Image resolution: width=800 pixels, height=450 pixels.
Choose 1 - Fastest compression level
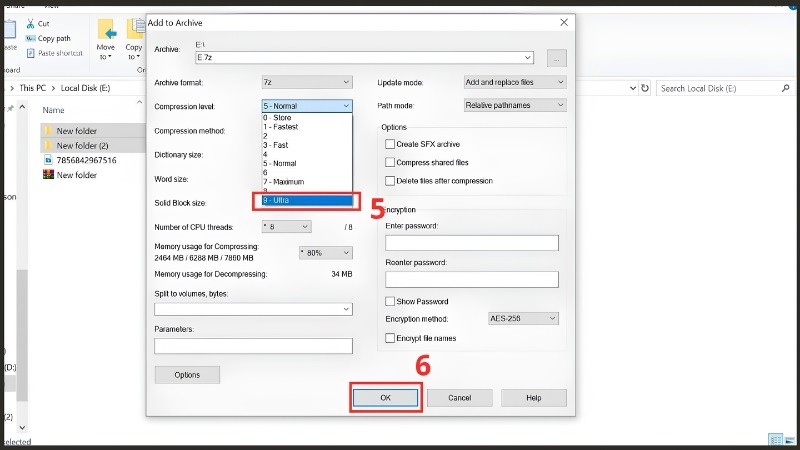(307, 127)
